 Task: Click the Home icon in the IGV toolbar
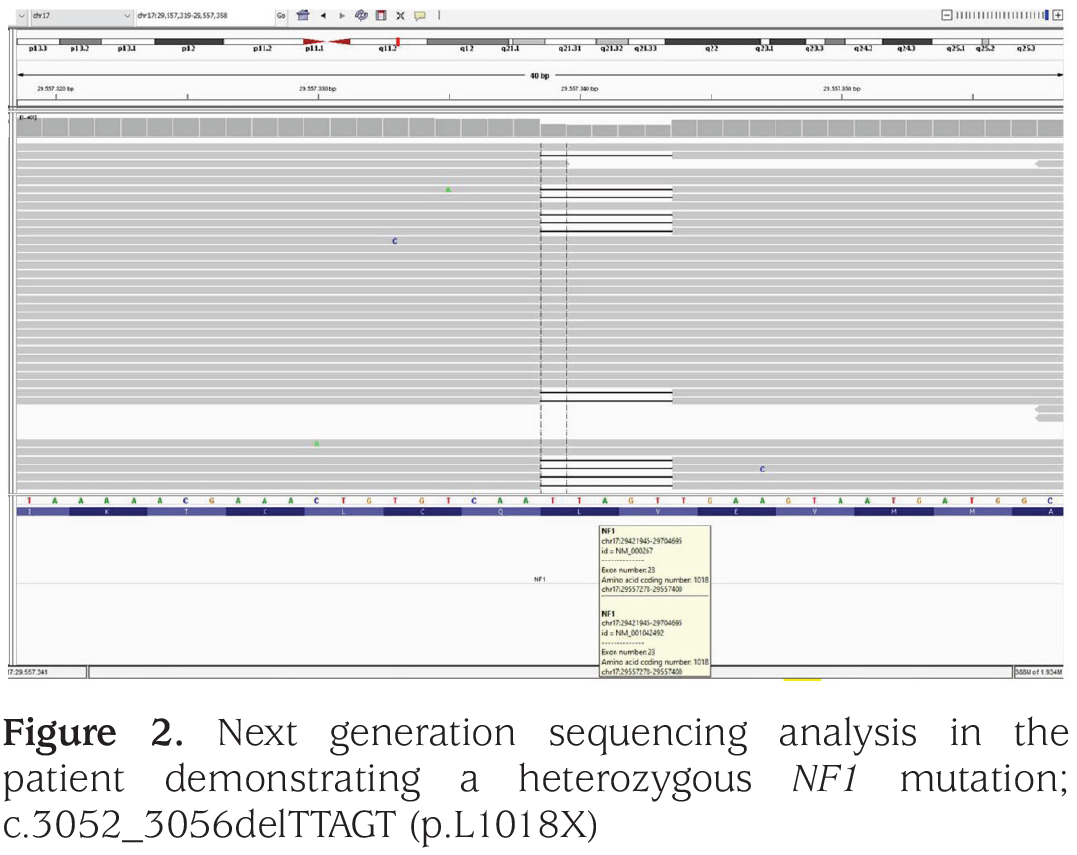coord(303,15)
